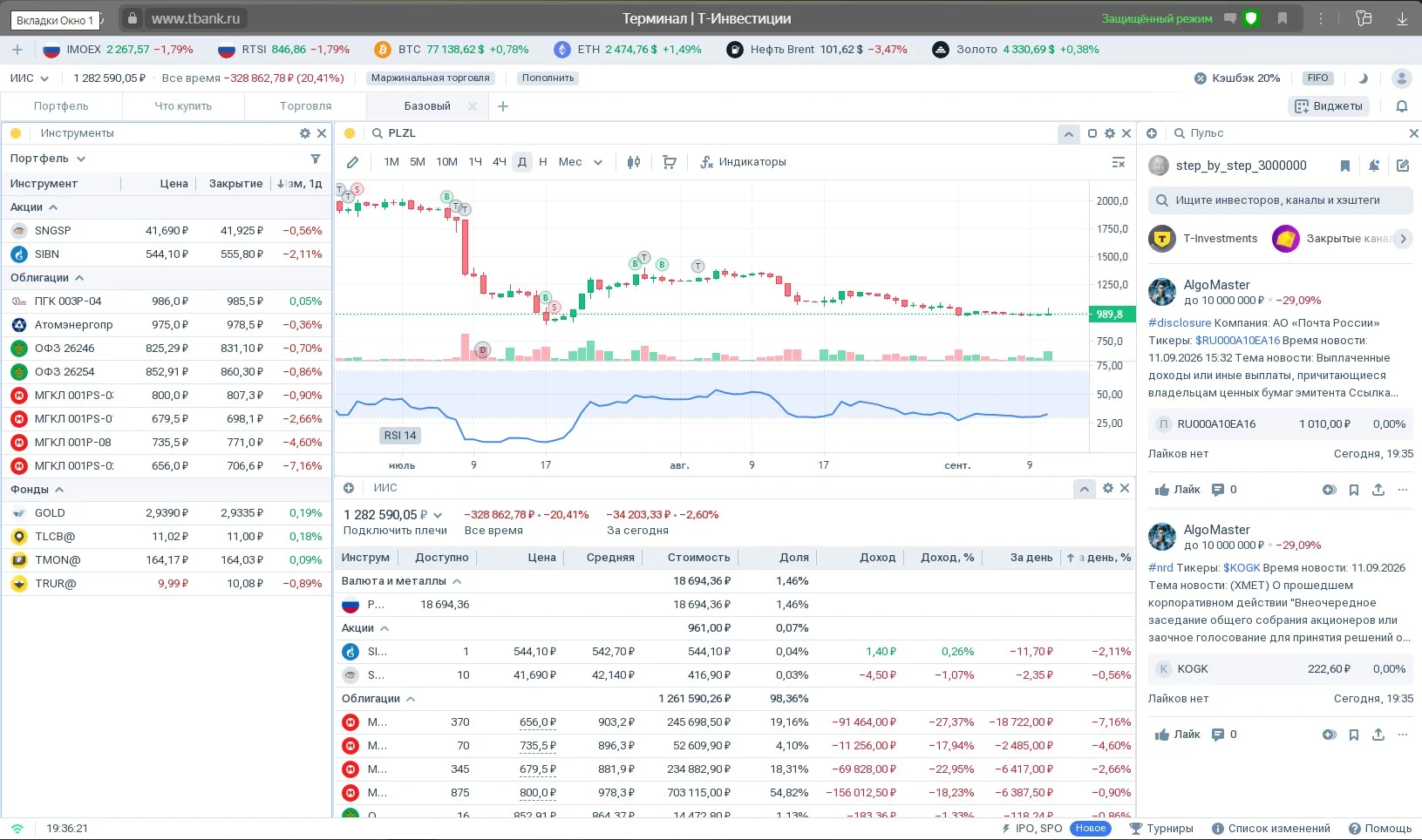Viewport: 1422px width, 840px height.
Task: Add a new ticker to the quotes bar
Action: pos(17,50)
